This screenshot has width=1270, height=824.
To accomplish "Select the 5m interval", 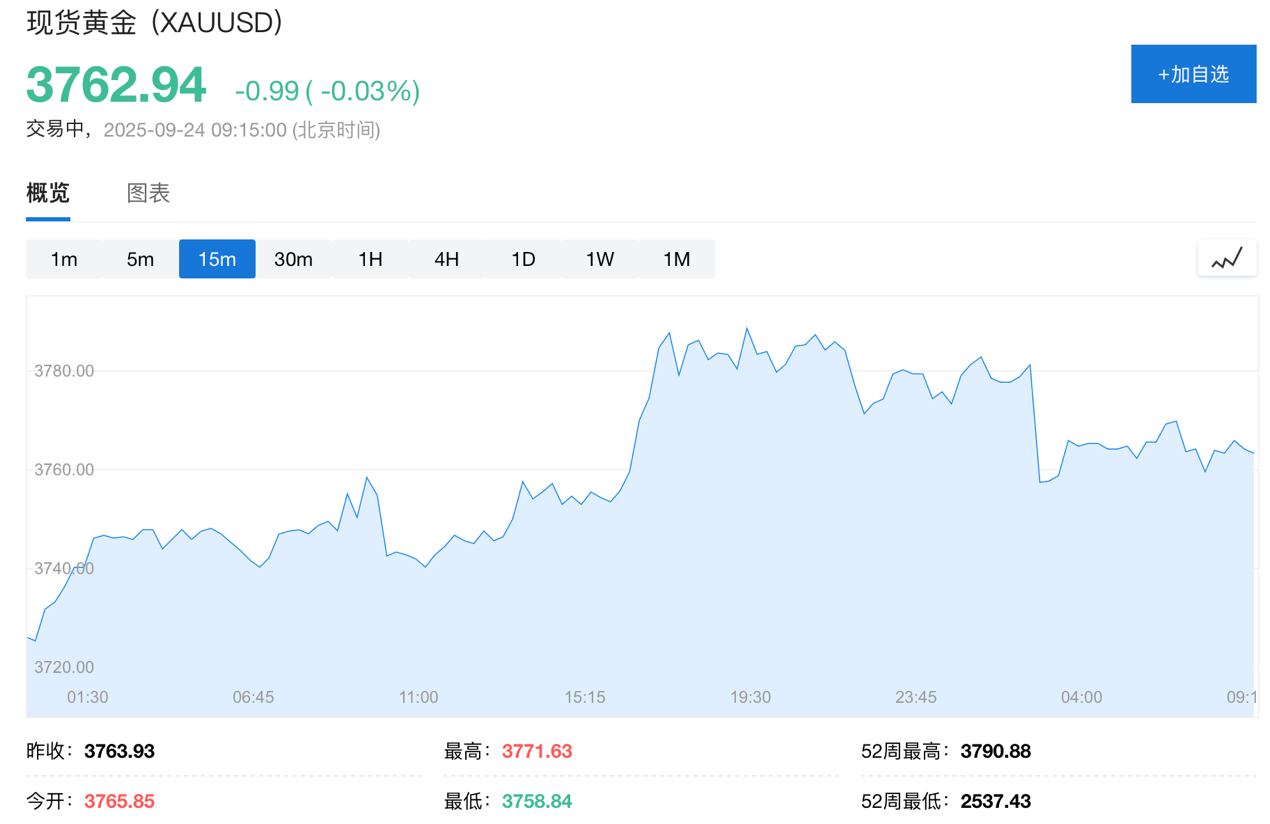I will [x=140, y=259].
